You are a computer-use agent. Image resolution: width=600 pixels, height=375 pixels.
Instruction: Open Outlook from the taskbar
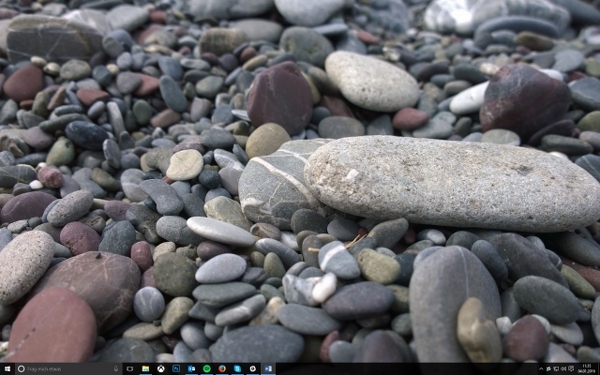(191, 369)
